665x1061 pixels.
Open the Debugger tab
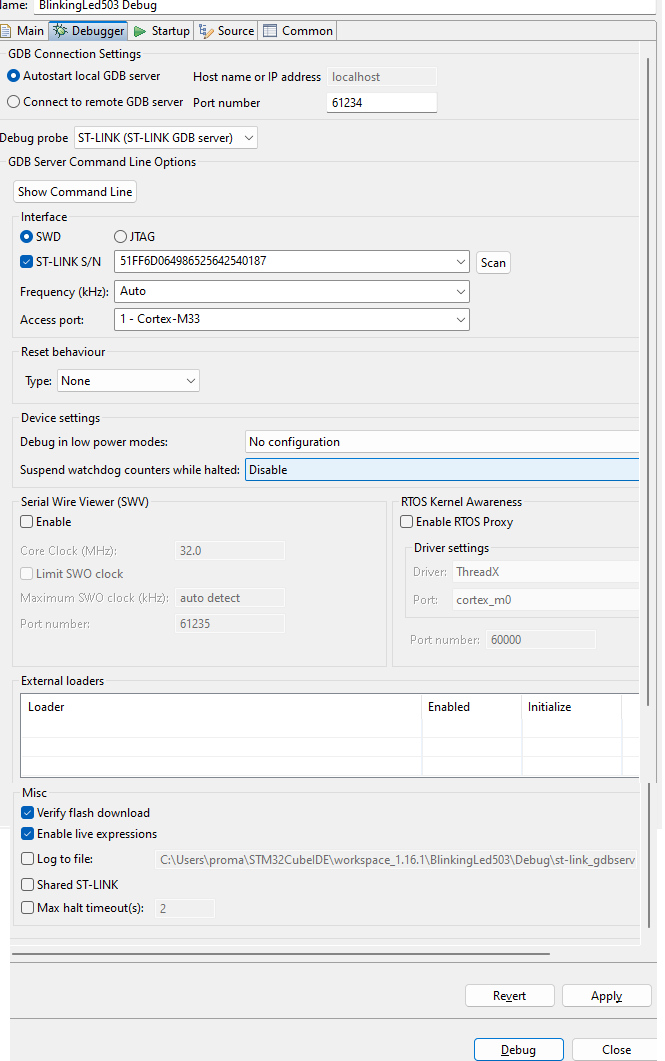(x=89, y=31)
